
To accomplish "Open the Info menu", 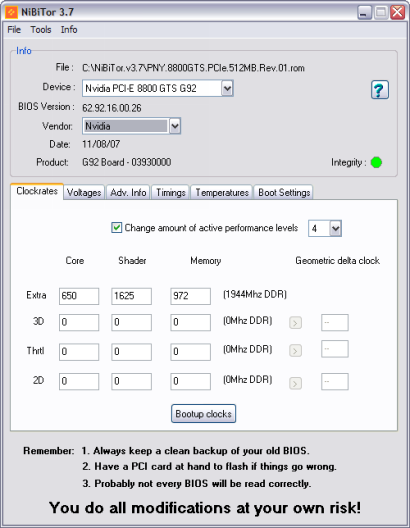I will click(69, 30).
